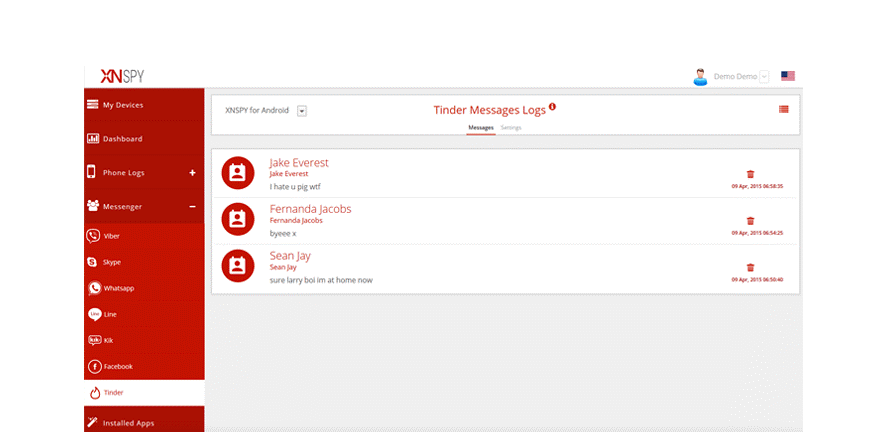Image resolution: width=885 pixels, height=432 pixels.
Task: Open Facebook messenger logs
Action: point(144,366)
